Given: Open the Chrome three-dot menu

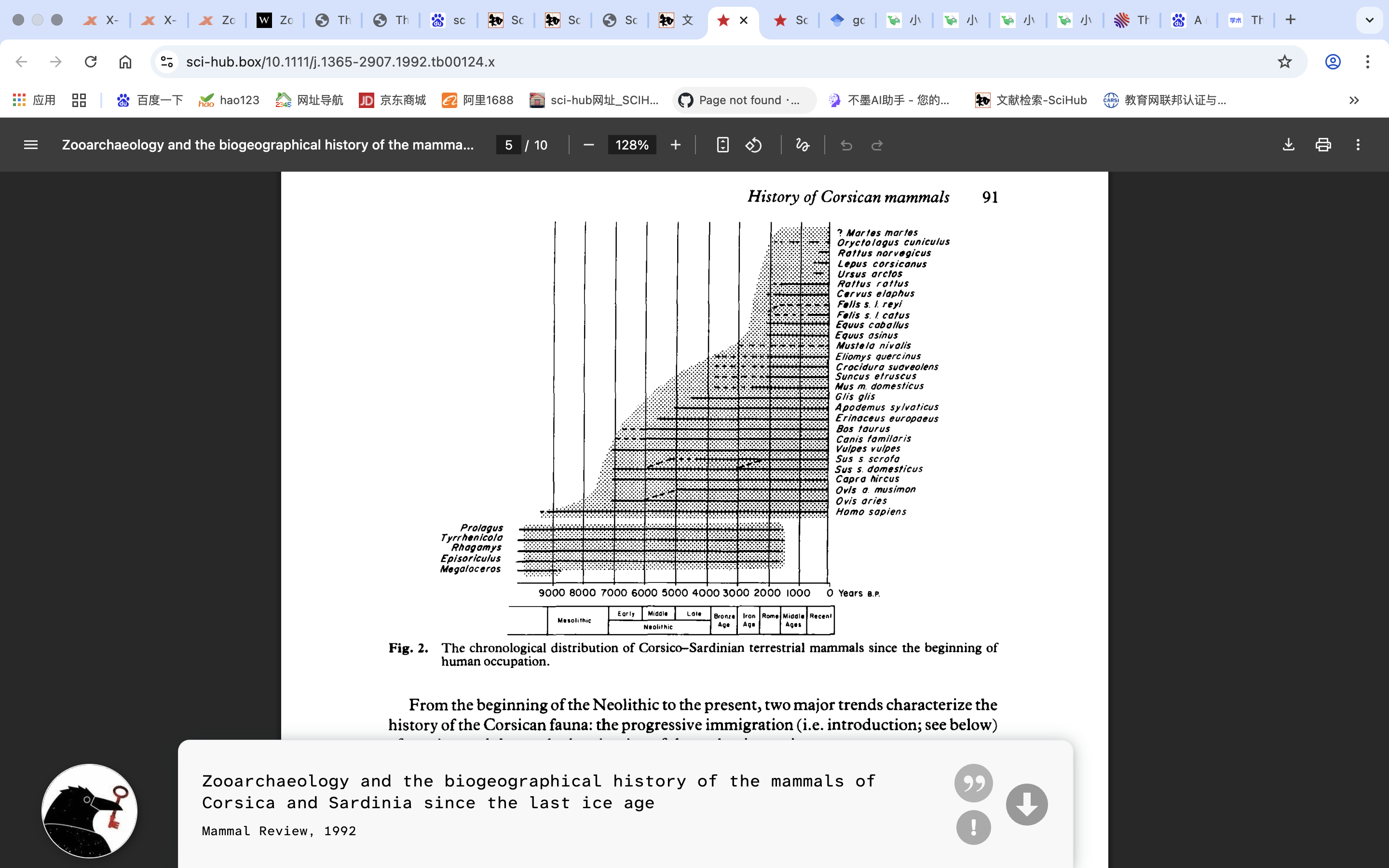Looking at the screenshot, I should [x=1368, y=61].
